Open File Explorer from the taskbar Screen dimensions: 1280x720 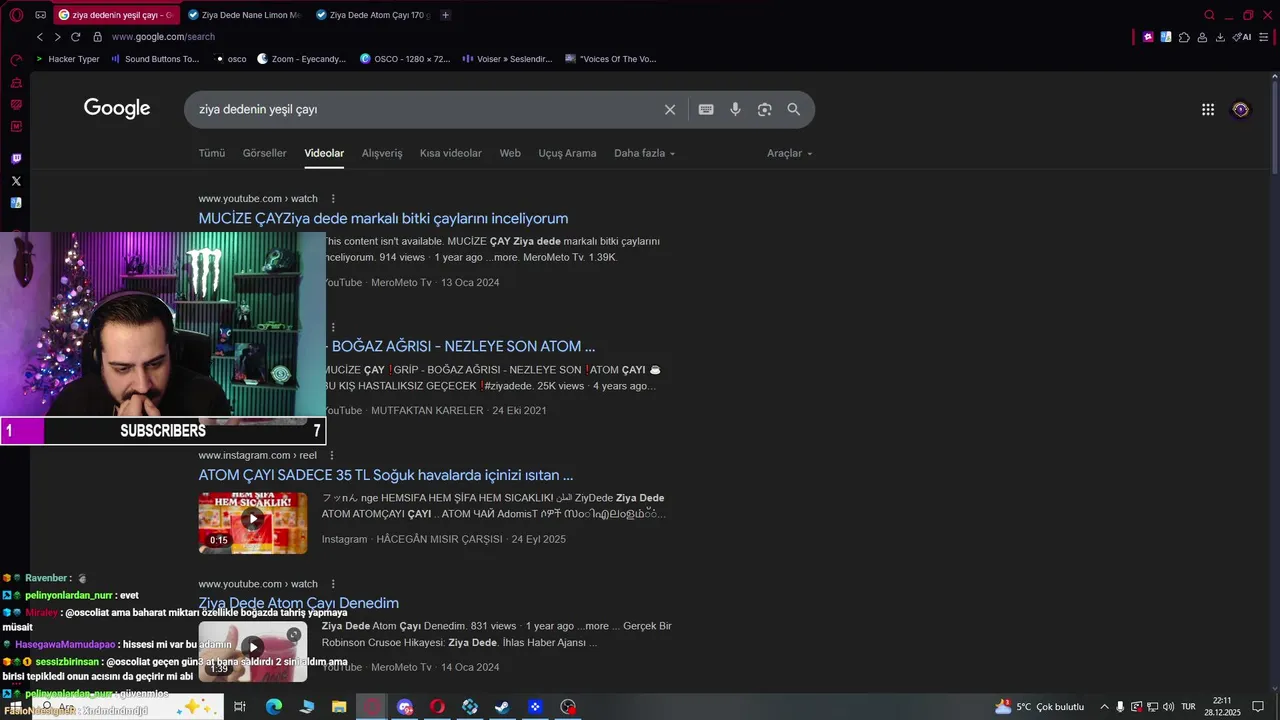339,707
